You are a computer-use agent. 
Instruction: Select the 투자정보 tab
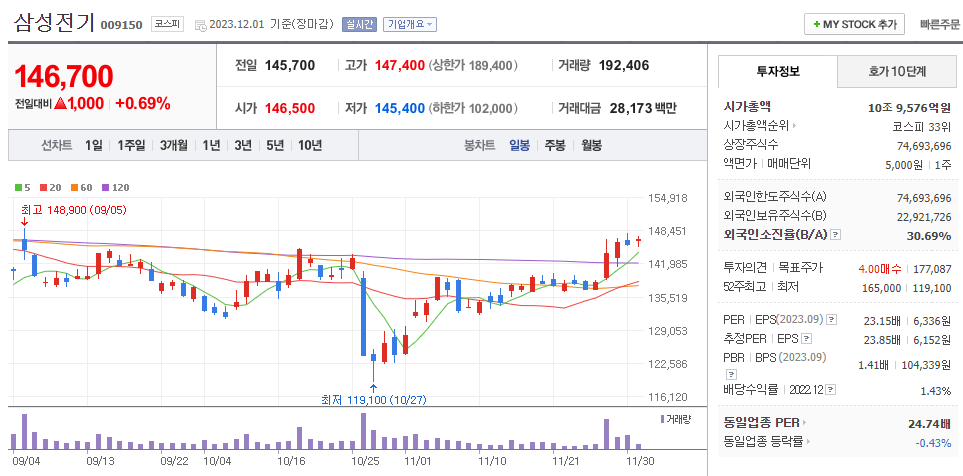[778, 71]
